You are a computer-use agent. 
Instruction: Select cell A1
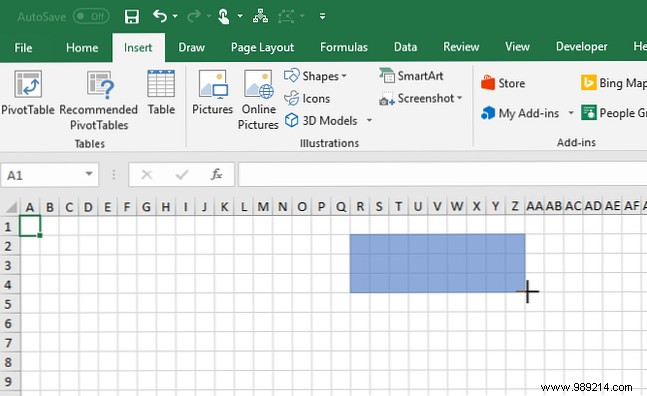tap(30, 226)
